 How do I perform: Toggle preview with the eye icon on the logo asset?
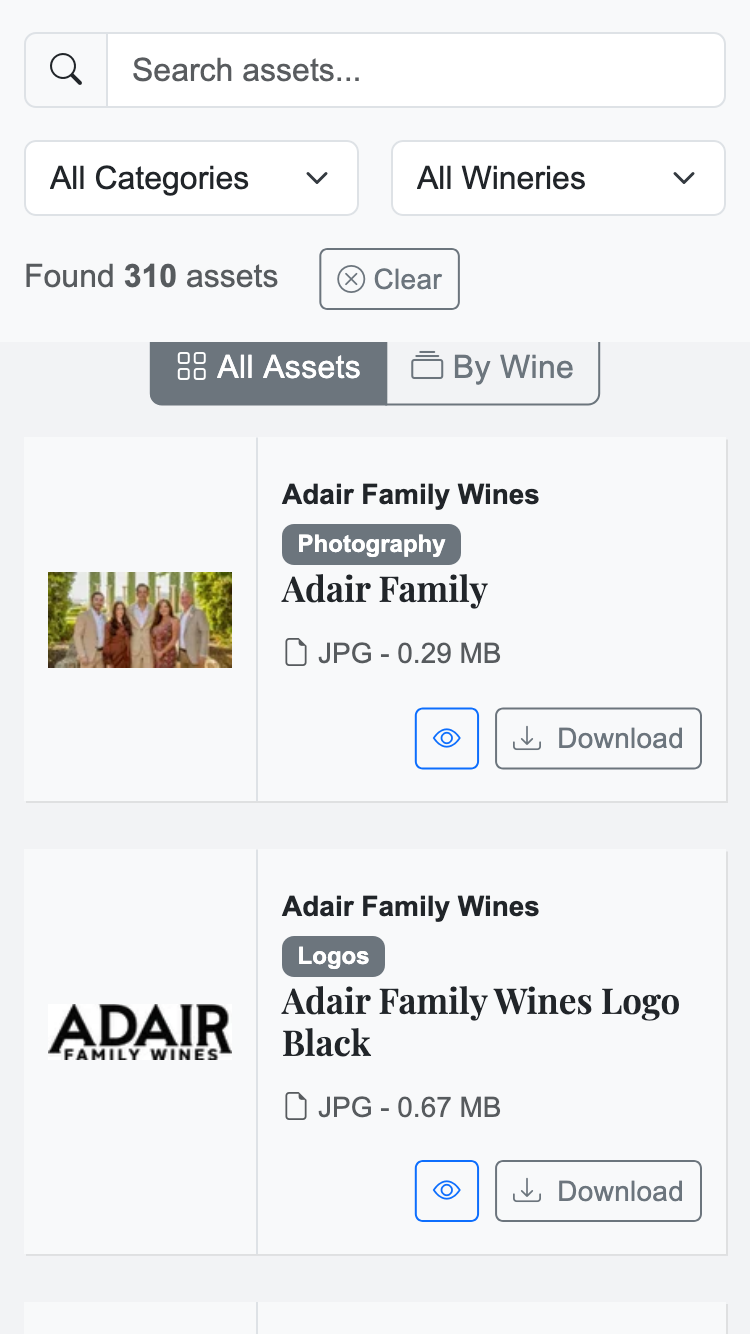click(x=447, y=1190)
